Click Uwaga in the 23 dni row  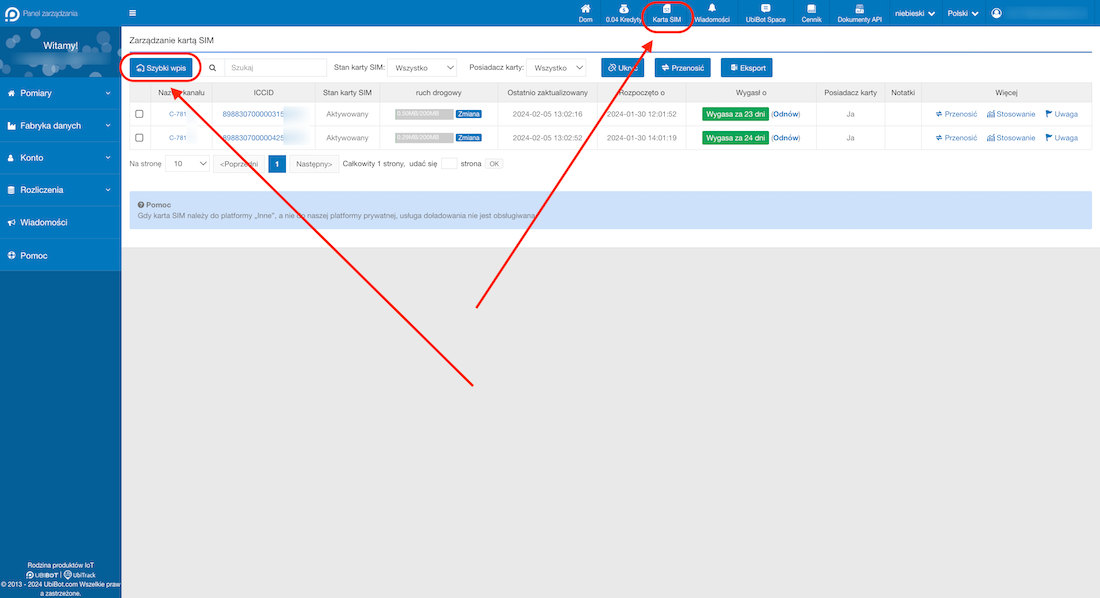coord(1061,114)
